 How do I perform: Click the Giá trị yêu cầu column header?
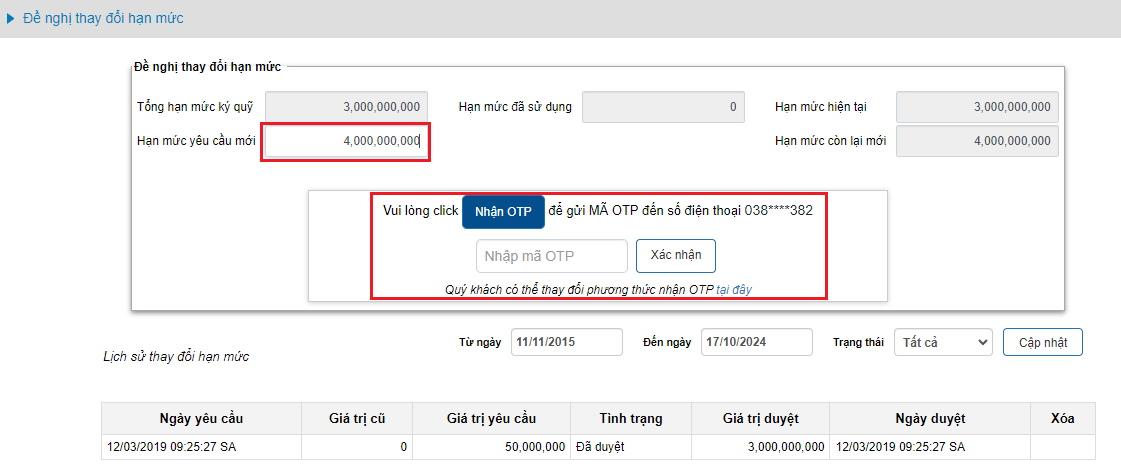[491, 419]
